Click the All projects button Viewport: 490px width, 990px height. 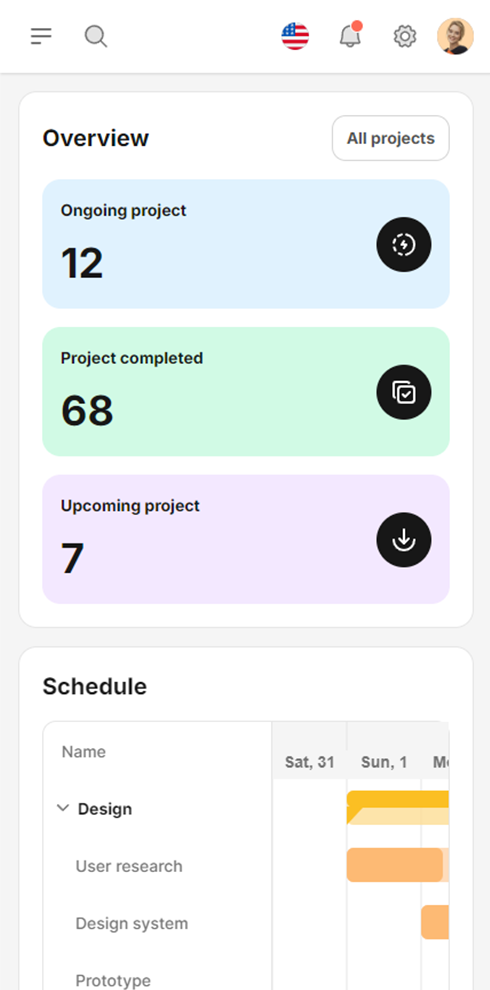[391, 138]
